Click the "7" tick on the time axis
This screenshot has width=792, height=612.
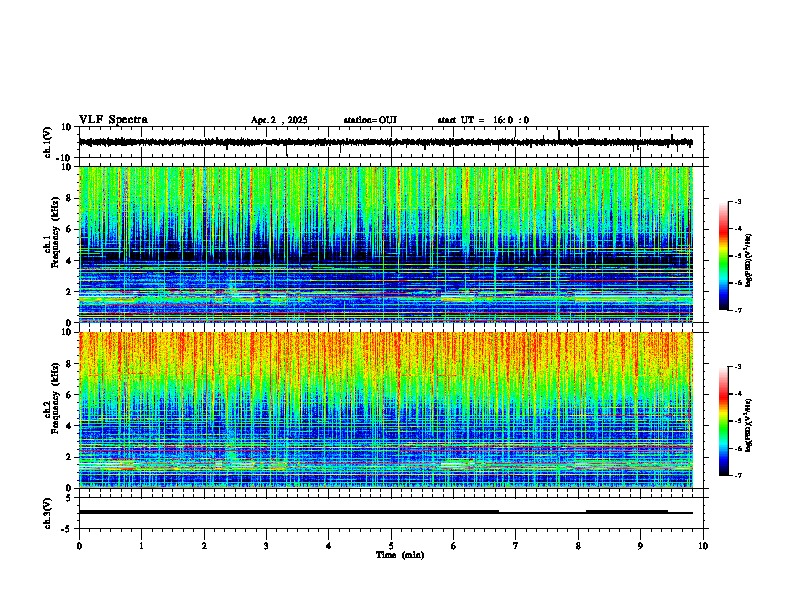pyautogui.click(x=516, y=546)
